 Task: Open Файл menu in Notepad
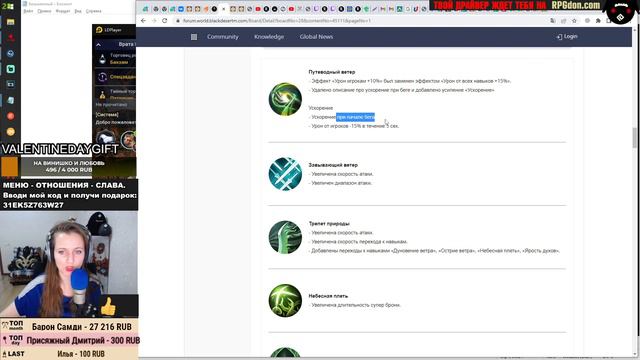click(x=28, y=11)
